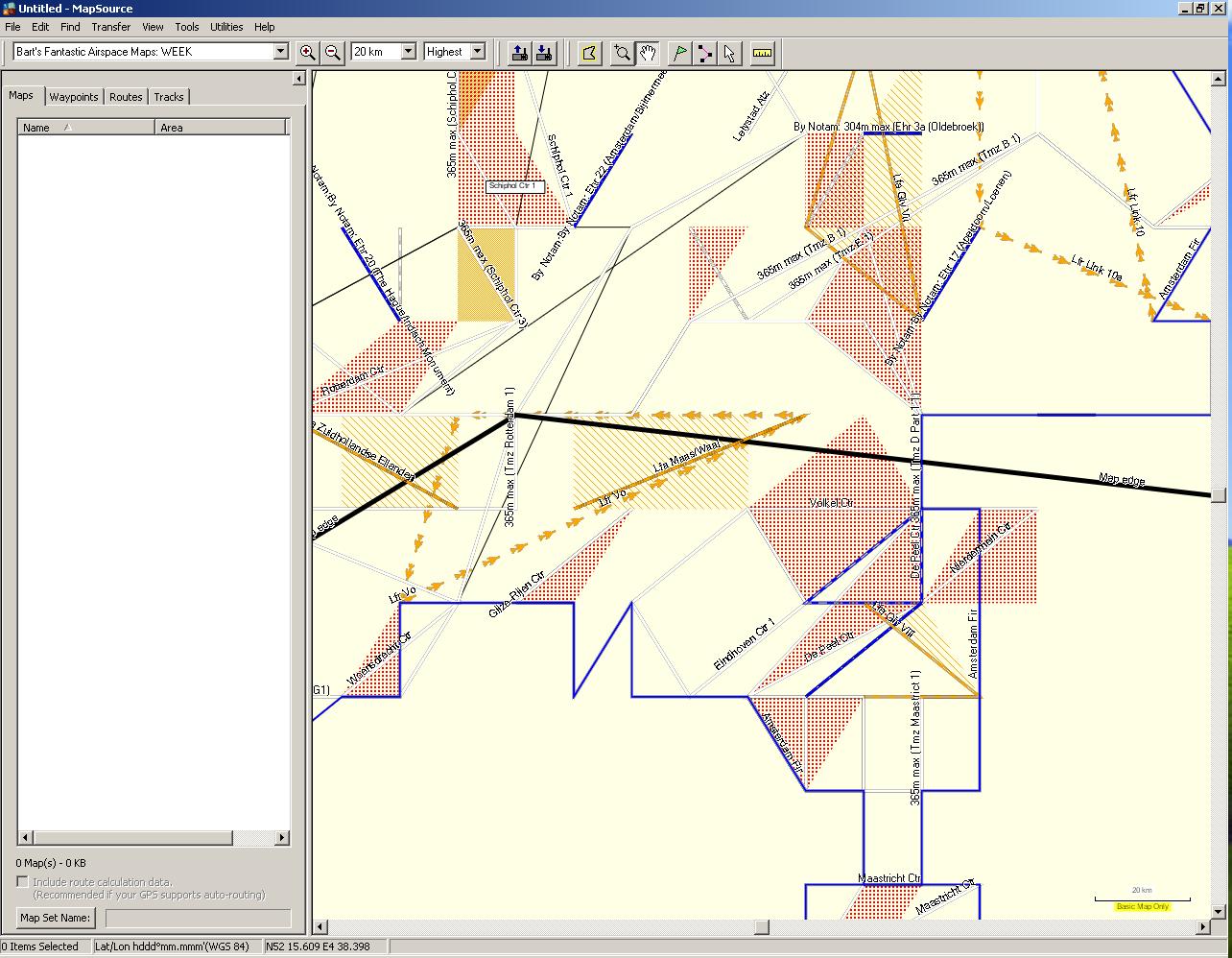Click the Lfr Link 10a map label

click(x=1096, y=267)
